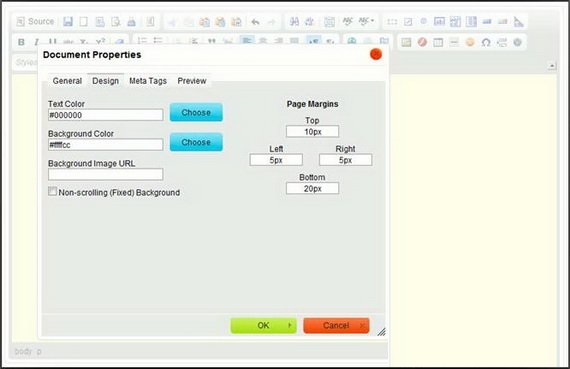The image size is (570, 369).
Task: Insert a Textarea form icon
Action: 455,22
